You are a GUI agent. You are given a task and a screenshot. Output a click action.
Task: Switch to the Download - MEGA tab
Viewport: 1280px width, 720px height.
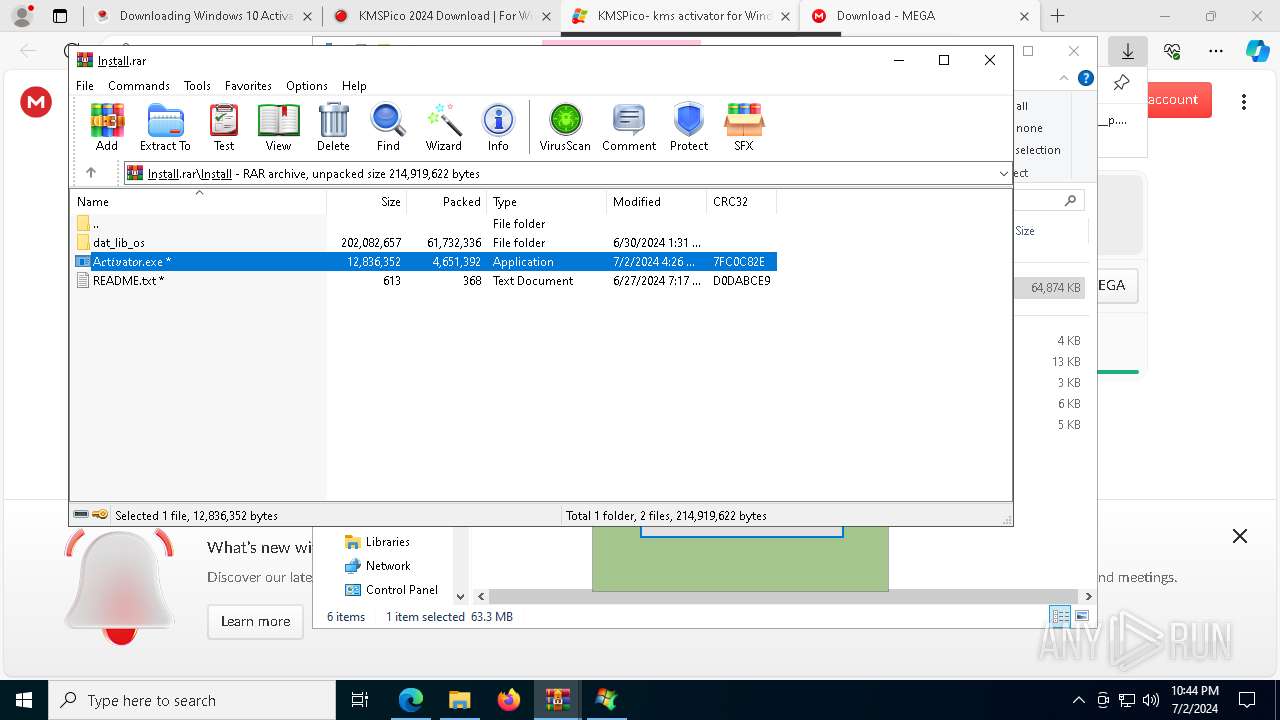pyautogui.click(x=920, y=16)
